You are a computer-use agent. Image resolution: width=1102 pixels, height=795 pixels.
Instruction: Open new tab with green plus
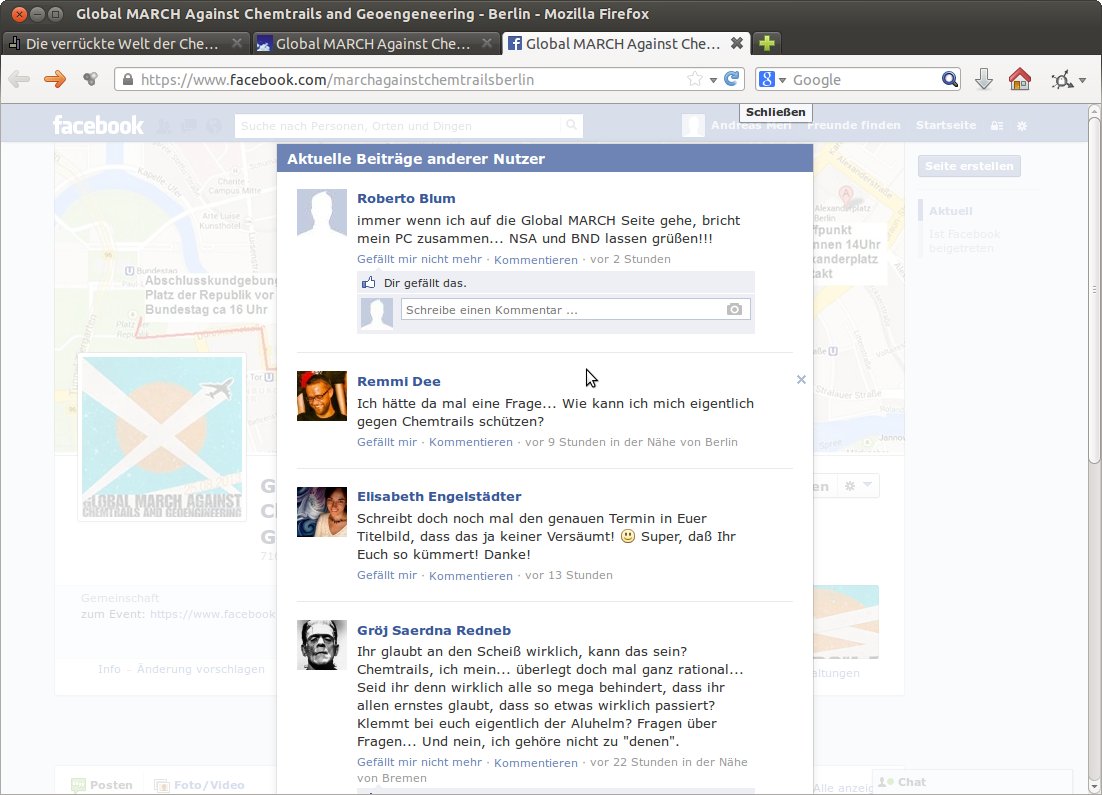coord(767,44)
